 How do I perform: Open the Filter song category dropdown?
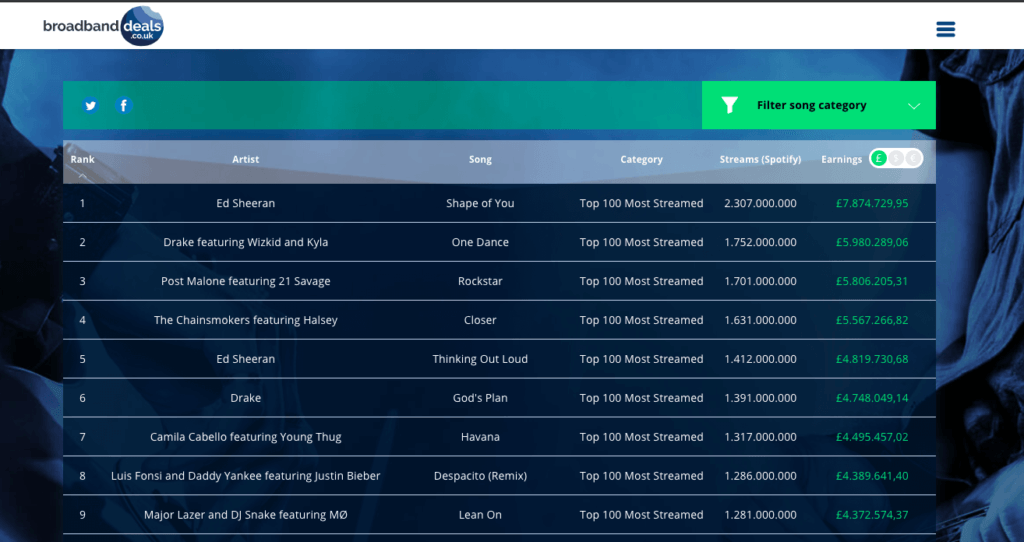[818, 105]
